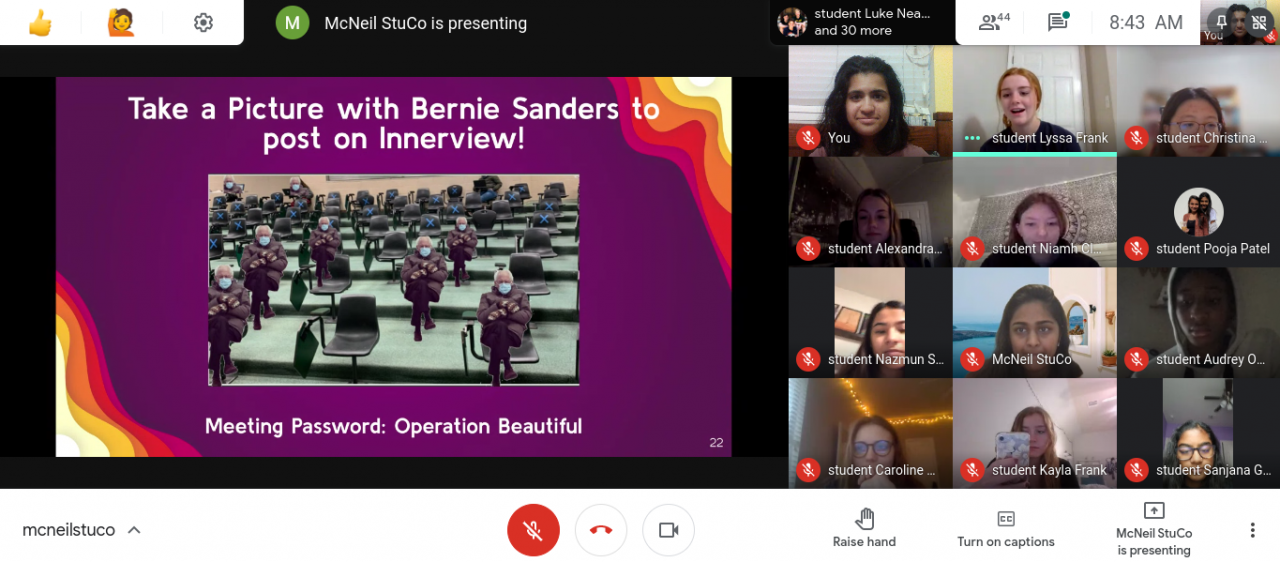Open the settings gear in top bar
The width and height of the screenshot is (1280, 562).
(x=203, y=22)
